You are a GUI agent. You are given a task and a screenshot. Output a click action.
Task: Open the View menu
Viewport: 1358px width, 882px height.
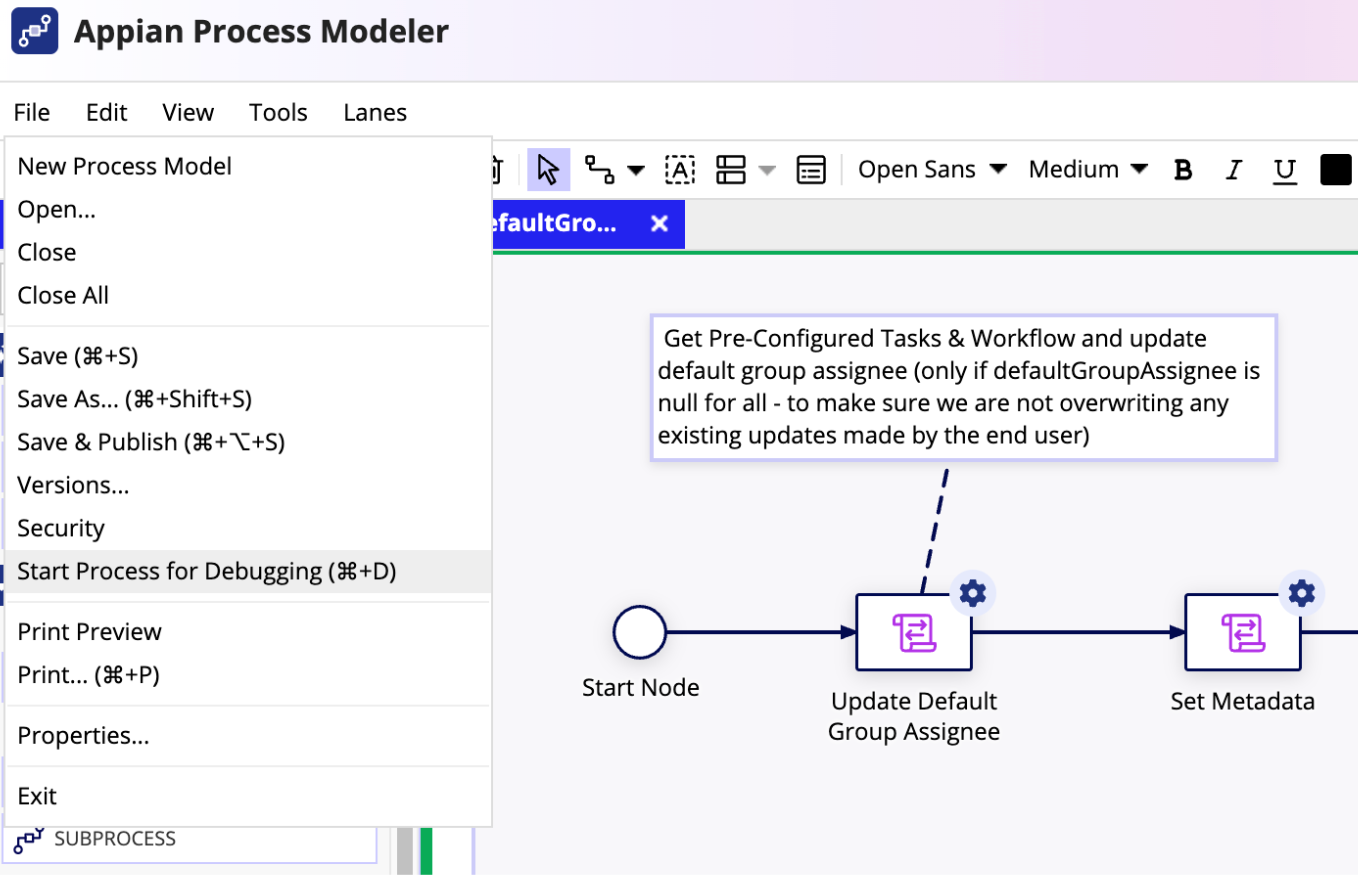(x=188, y=113)
